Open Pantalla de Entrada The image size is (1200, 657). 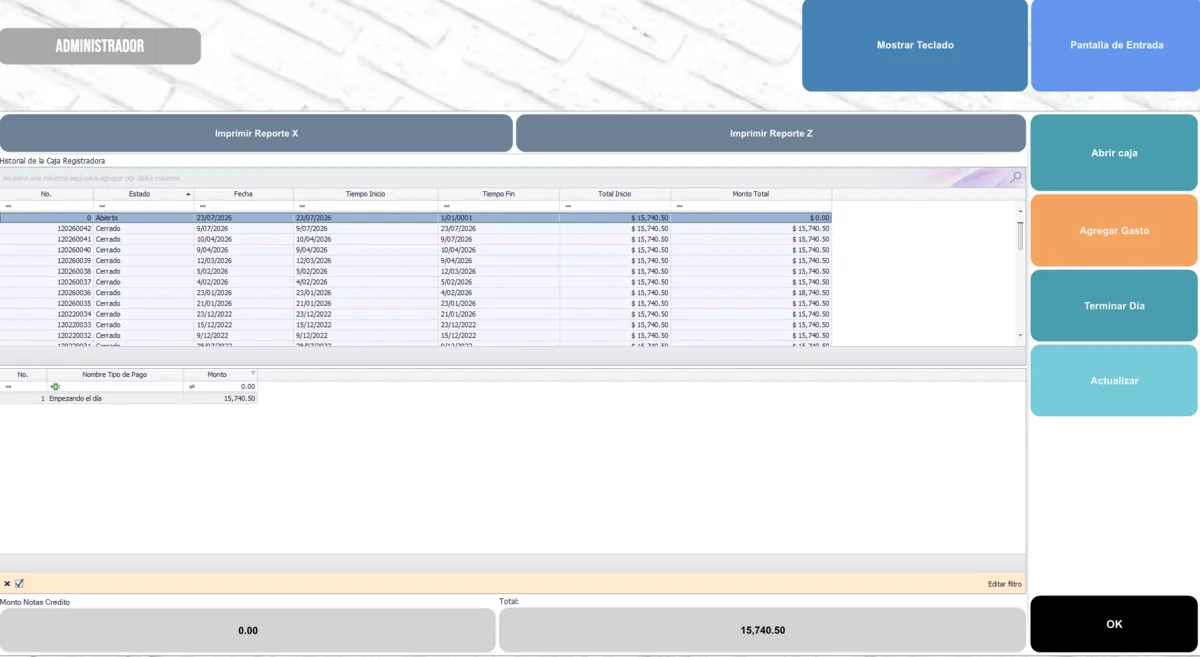tap(1116, 45)
